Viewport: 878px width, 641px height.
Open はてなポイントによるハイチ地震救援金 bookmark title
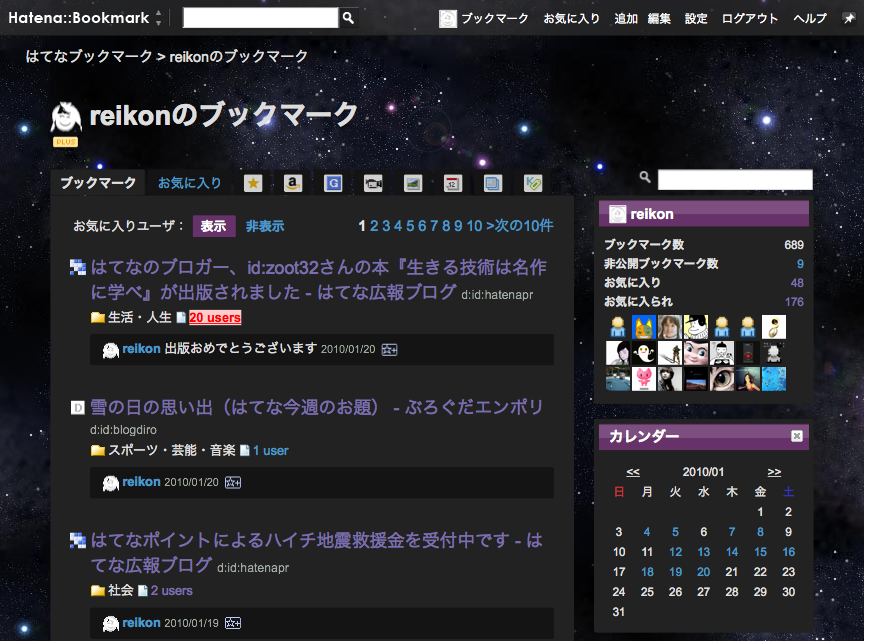317,553
